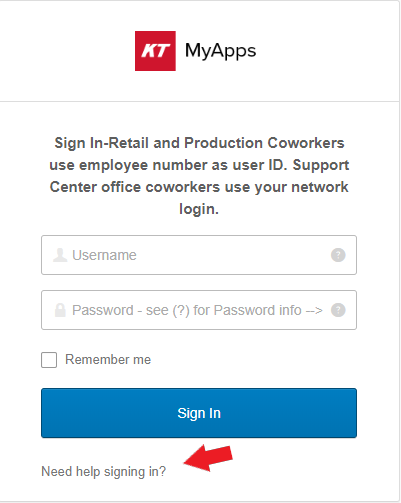Viewport: 401px width, 503px height.
Task: Open the Username help question mark tooltip
Action: point(338,255)
